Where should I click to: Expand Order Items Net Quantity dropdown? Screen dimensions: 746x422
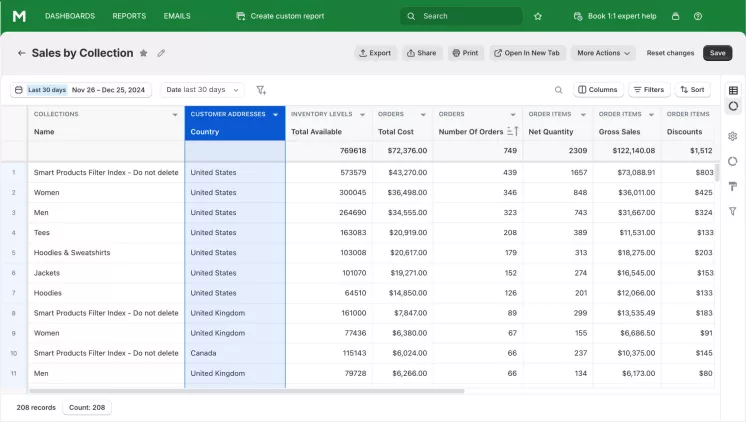pyautogui.click(x=583, y=115)
